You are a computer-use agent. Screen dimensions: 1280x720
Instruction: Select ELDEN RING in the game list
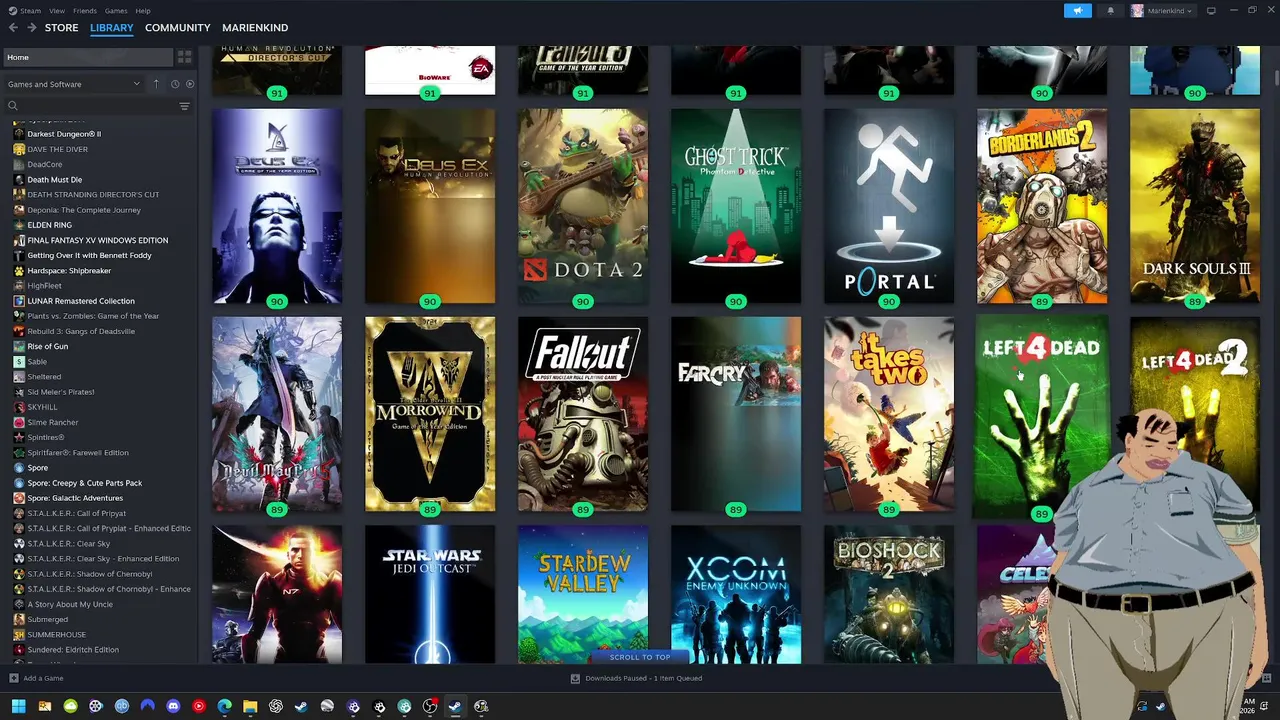(49, 225)
